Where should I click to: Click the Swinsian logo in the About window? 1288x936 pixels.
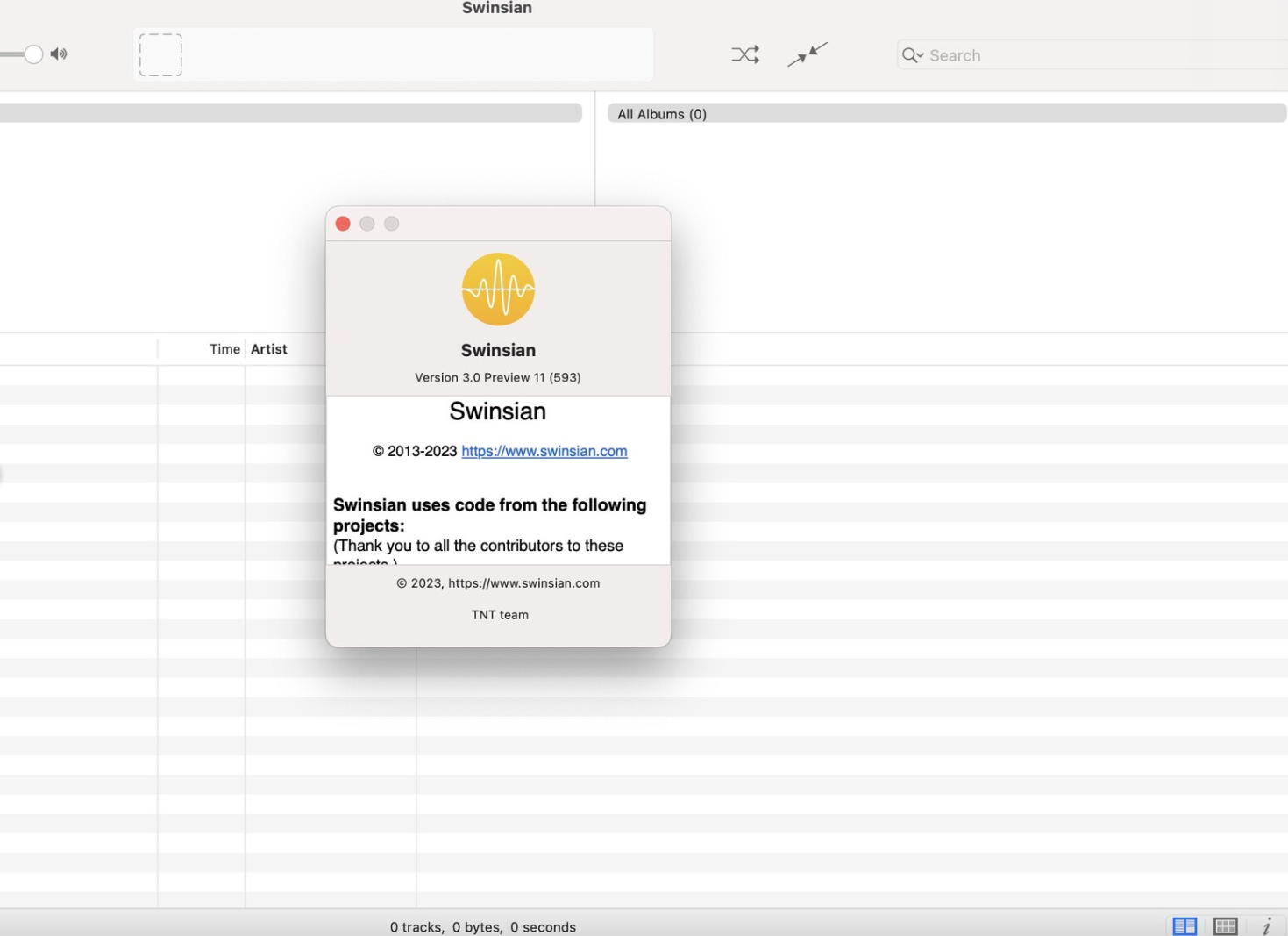click(x=498, y=289)
